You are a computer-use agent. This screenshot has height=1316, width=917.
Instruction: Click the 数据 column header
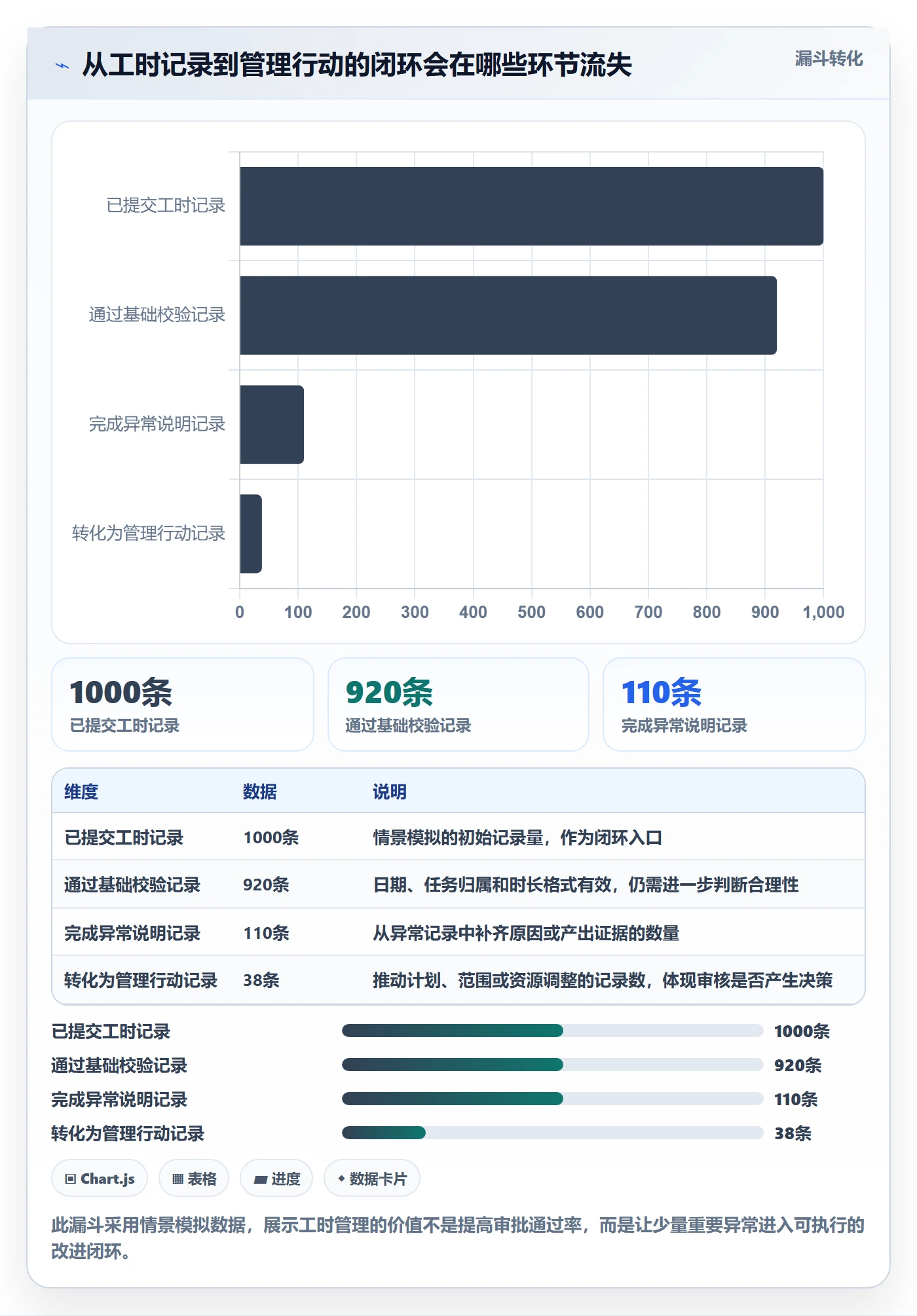click(260, 792)
